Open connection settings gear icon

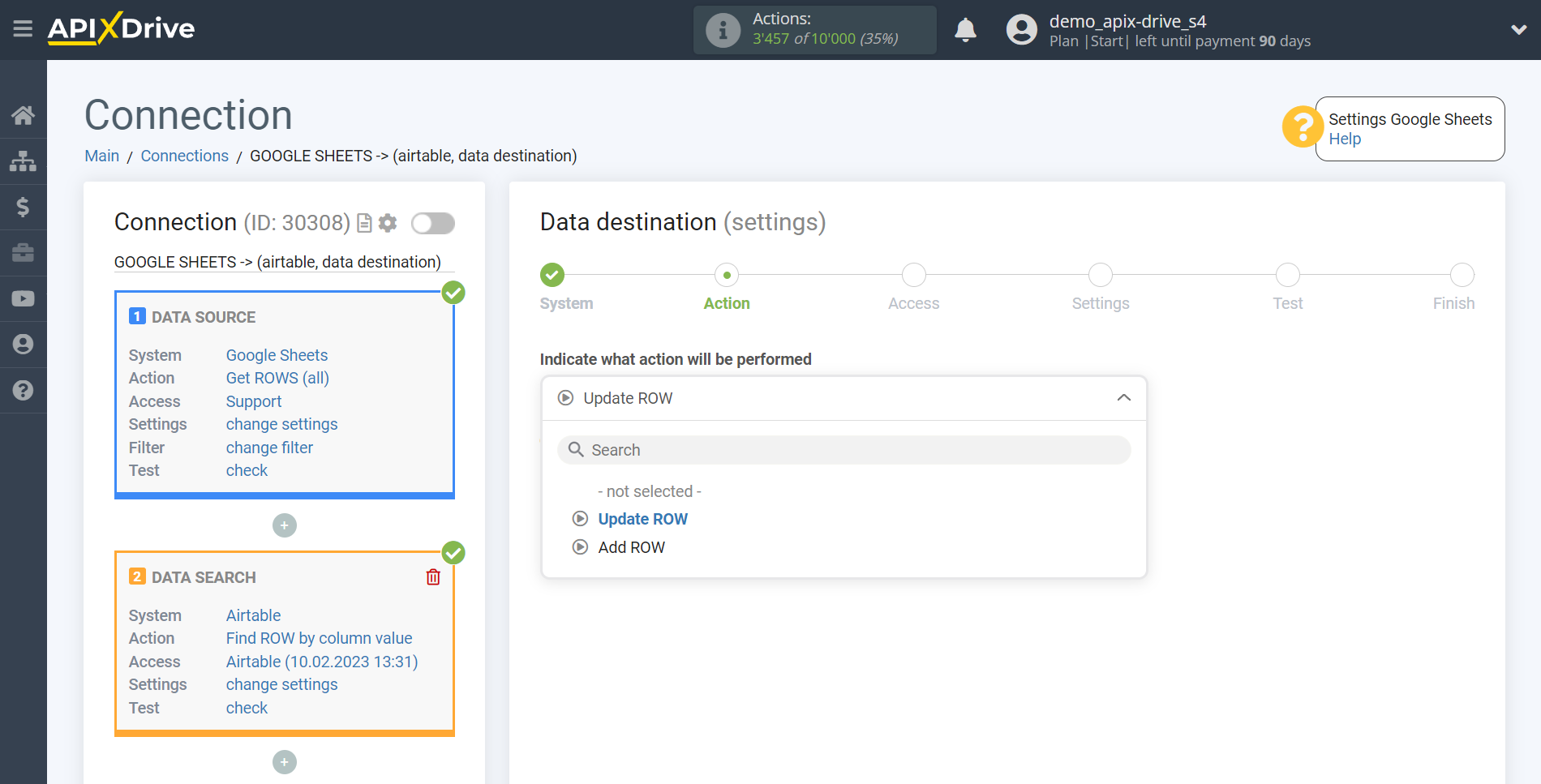(x=388, y=223)
